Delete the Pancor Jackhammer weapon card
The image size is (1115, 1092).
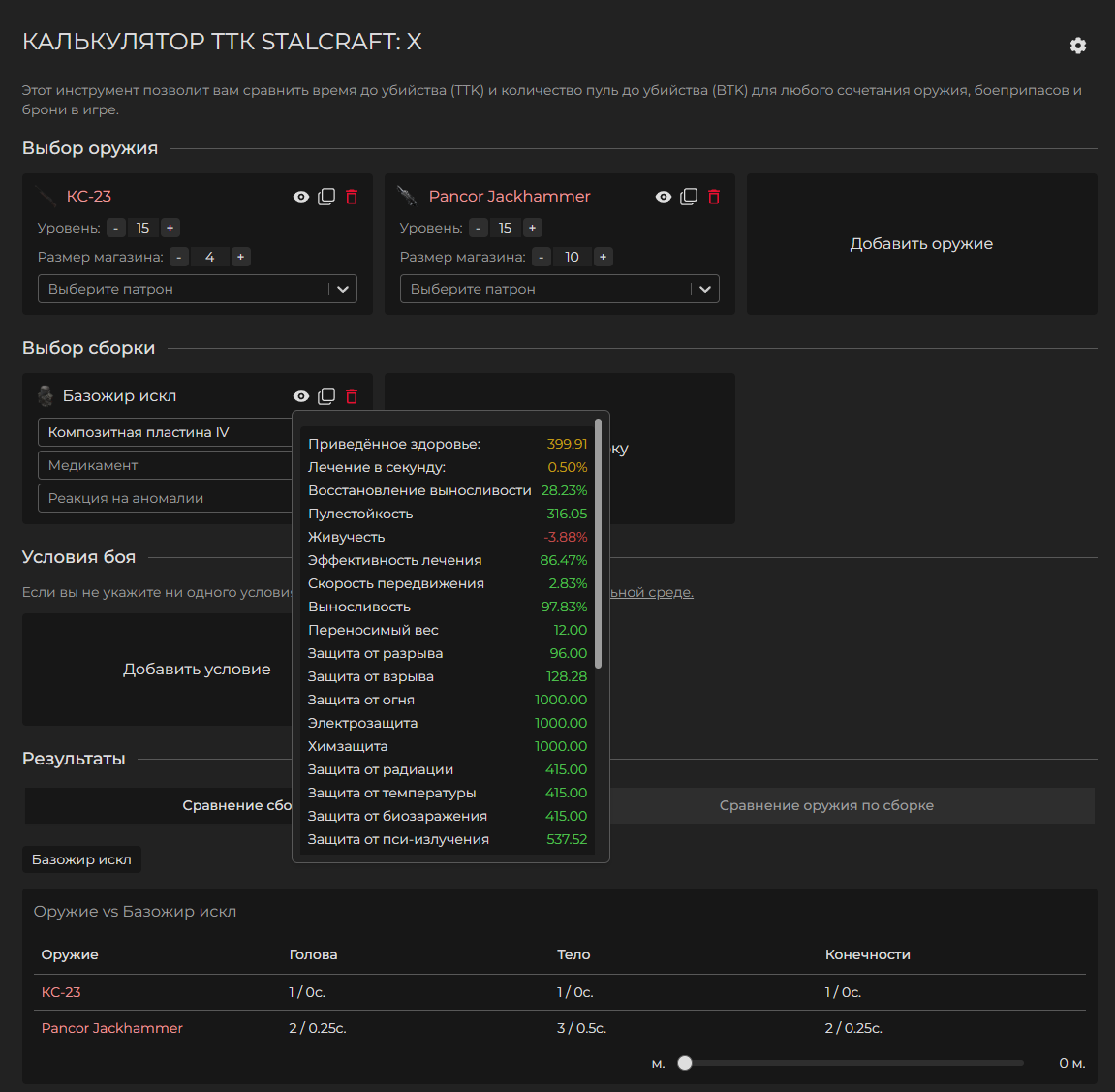click(714, 197)
